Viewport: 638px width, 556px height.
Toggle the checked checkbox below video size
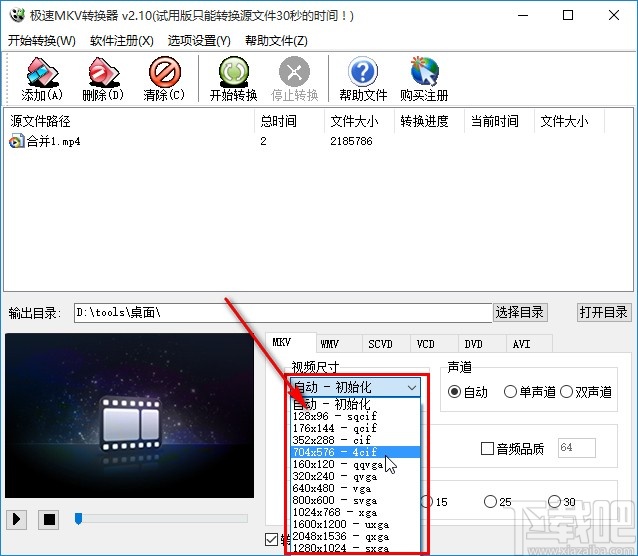point(271,539)
